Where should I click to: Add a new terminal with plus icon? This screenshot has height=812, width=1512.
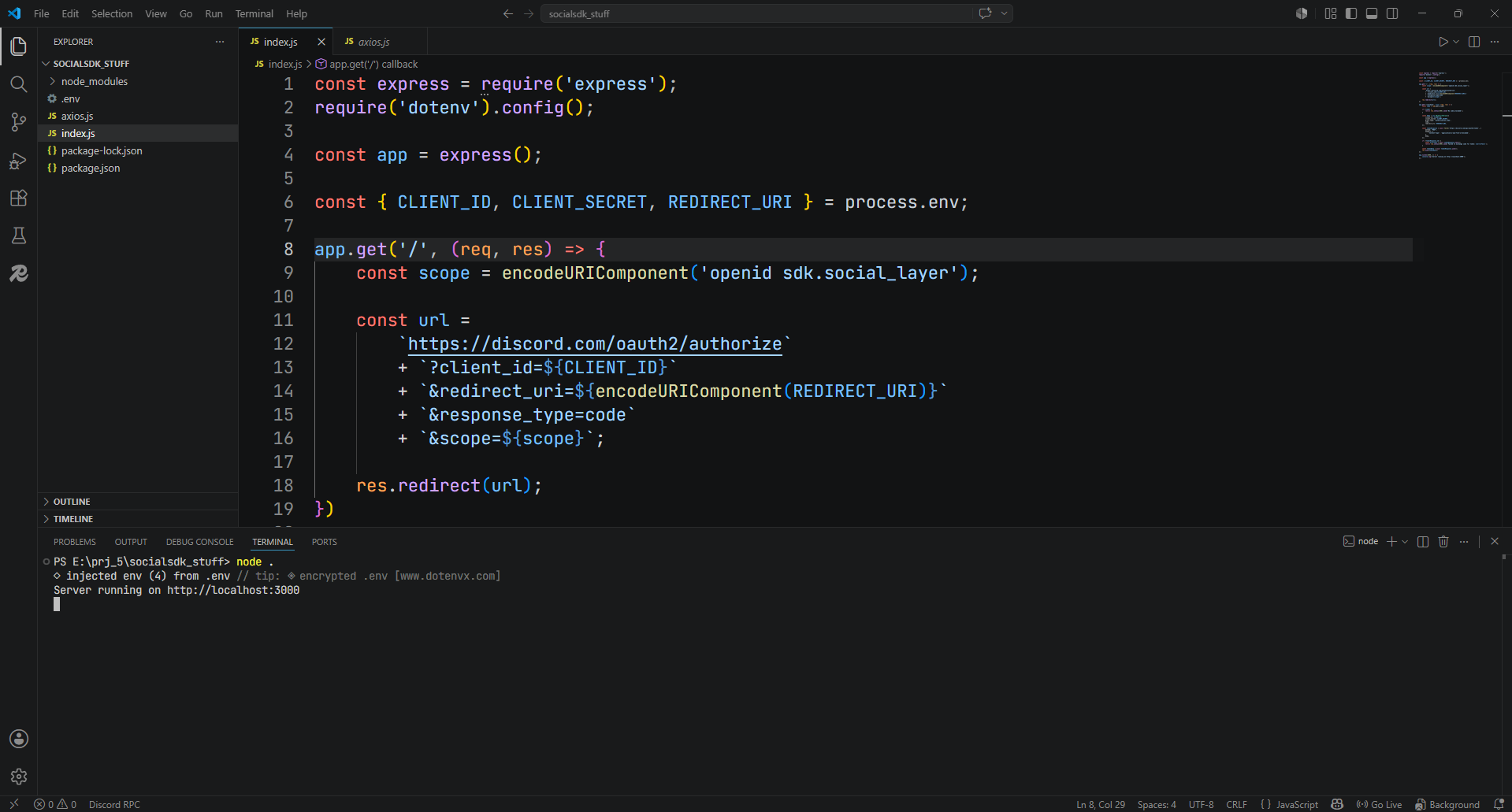pyautogui.click(x=1391, y=541)
